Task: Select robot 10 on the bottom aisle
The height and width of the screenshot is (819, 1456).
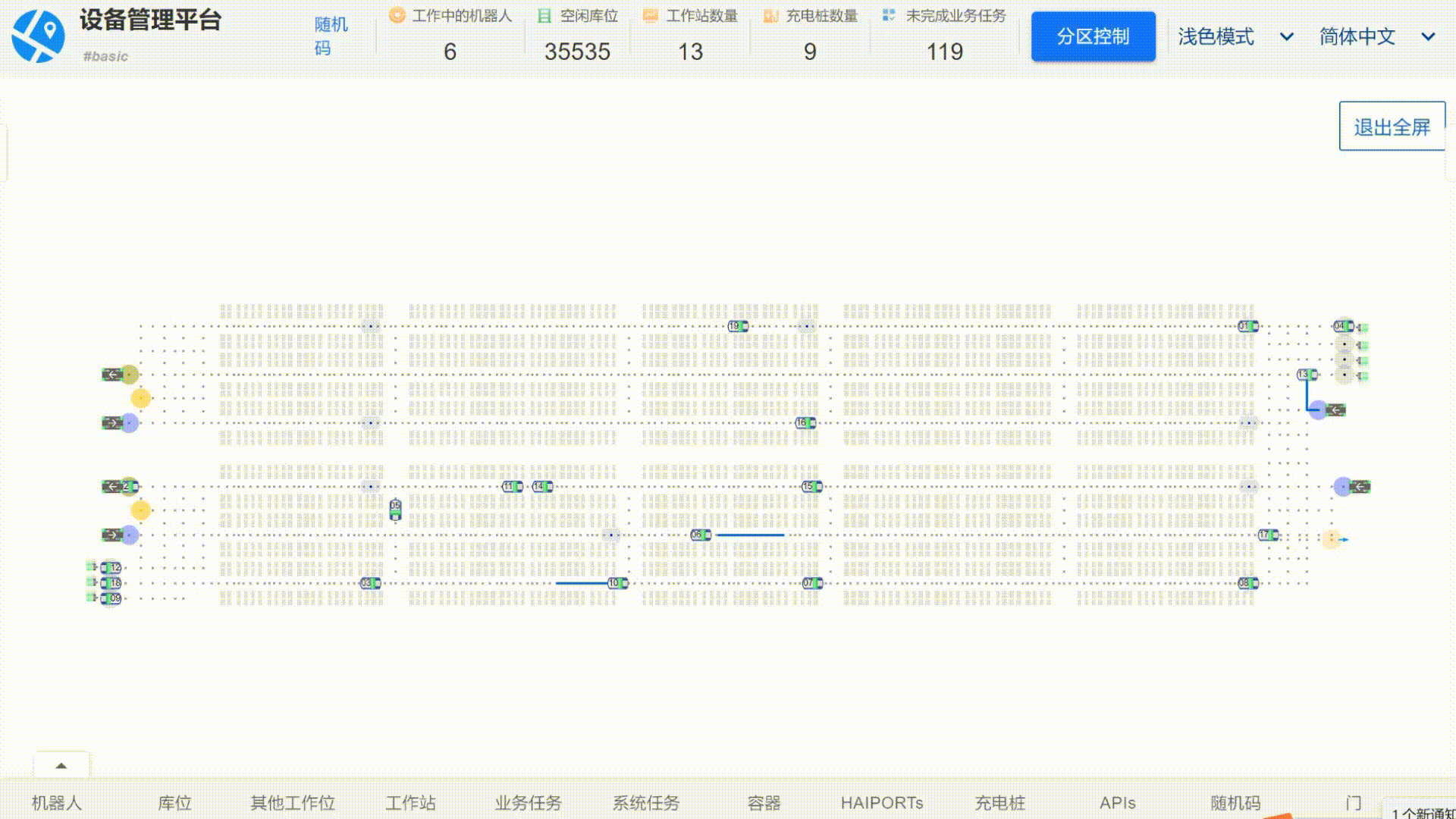Action: 617,583
